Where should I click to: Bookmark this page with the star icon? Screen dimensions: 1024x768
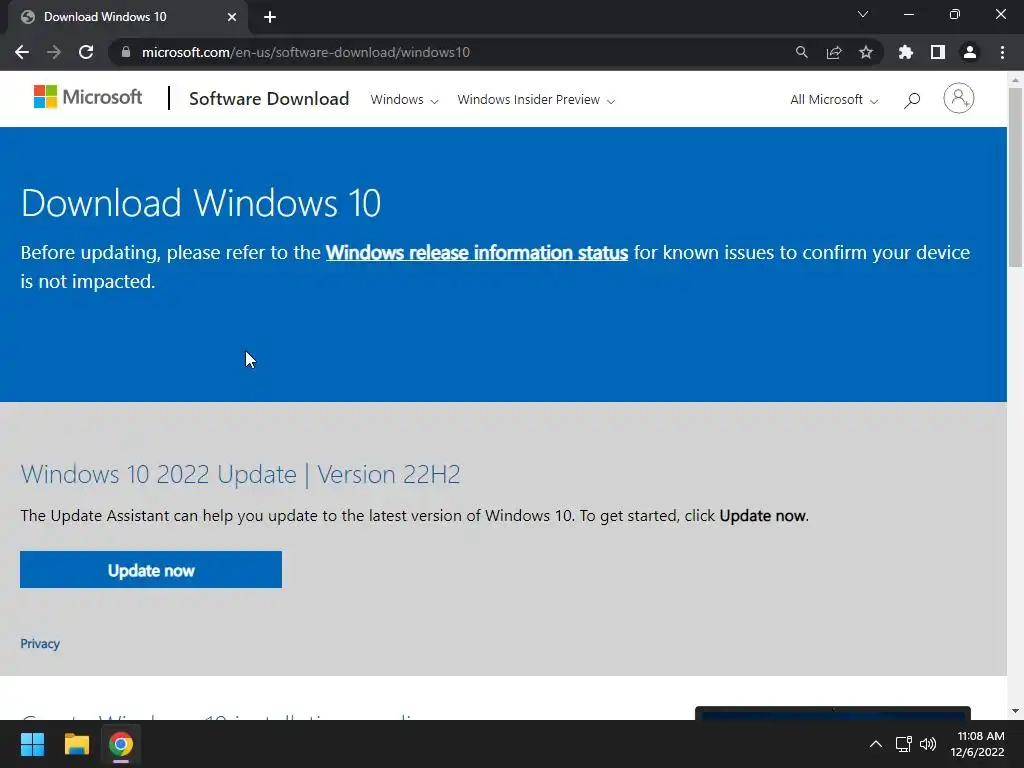[x=866, y=52]
